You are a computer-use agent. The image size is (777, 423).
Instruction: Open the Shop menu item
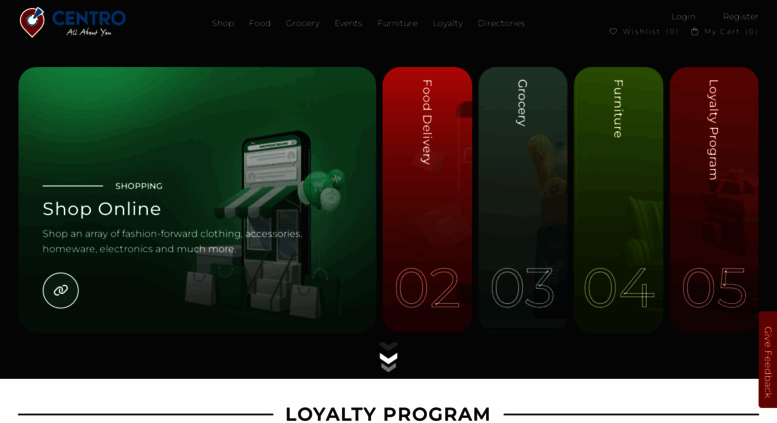pyautogui.click(x=222, y=23)
